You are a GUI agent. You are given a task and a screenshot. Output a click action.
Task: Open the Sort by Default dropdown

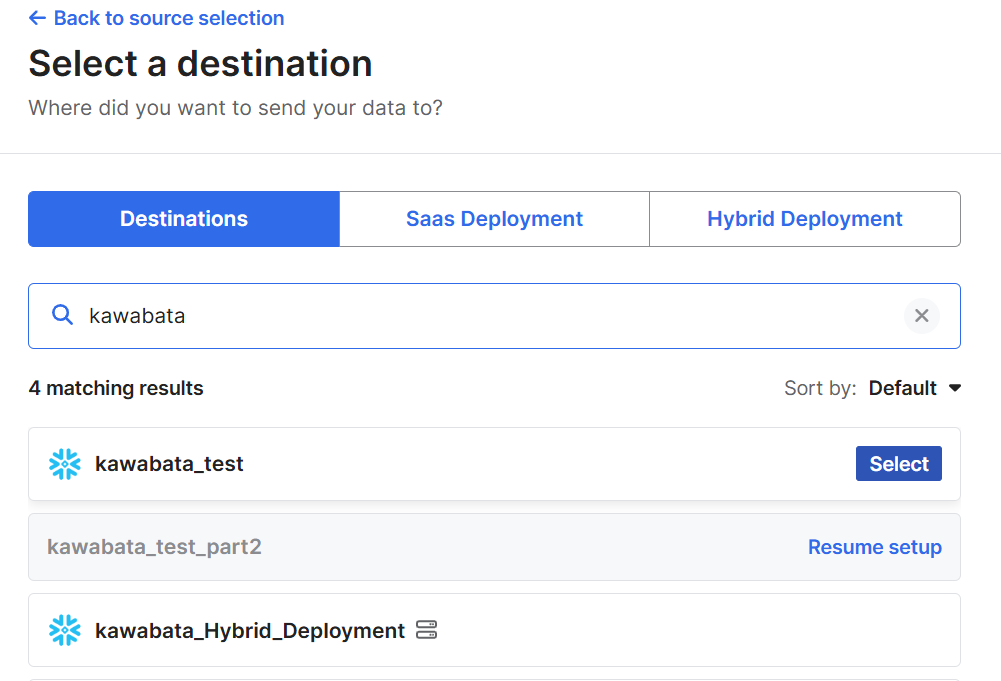click(902, 388)
